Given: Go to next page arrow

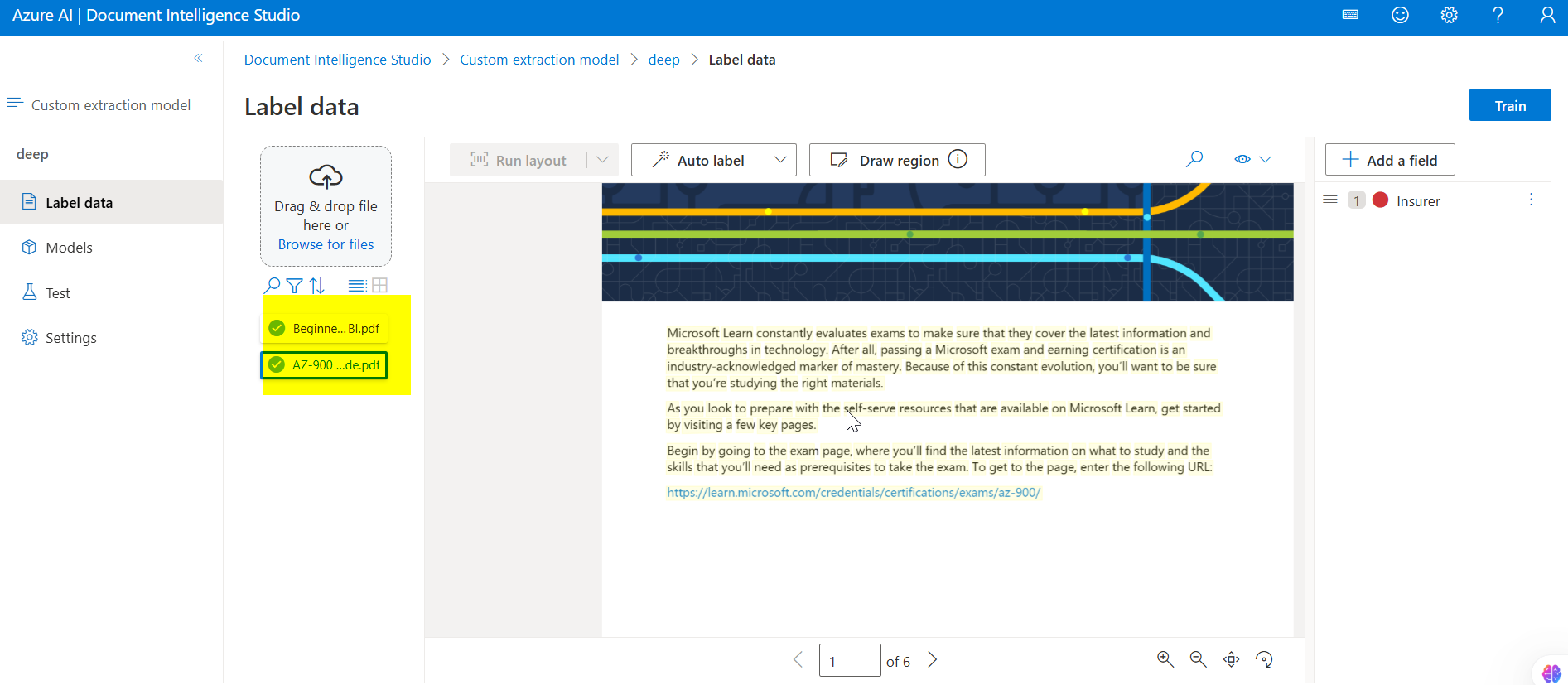Looking at the screenshot, I should pyautogui.click(x=933, y=659).
